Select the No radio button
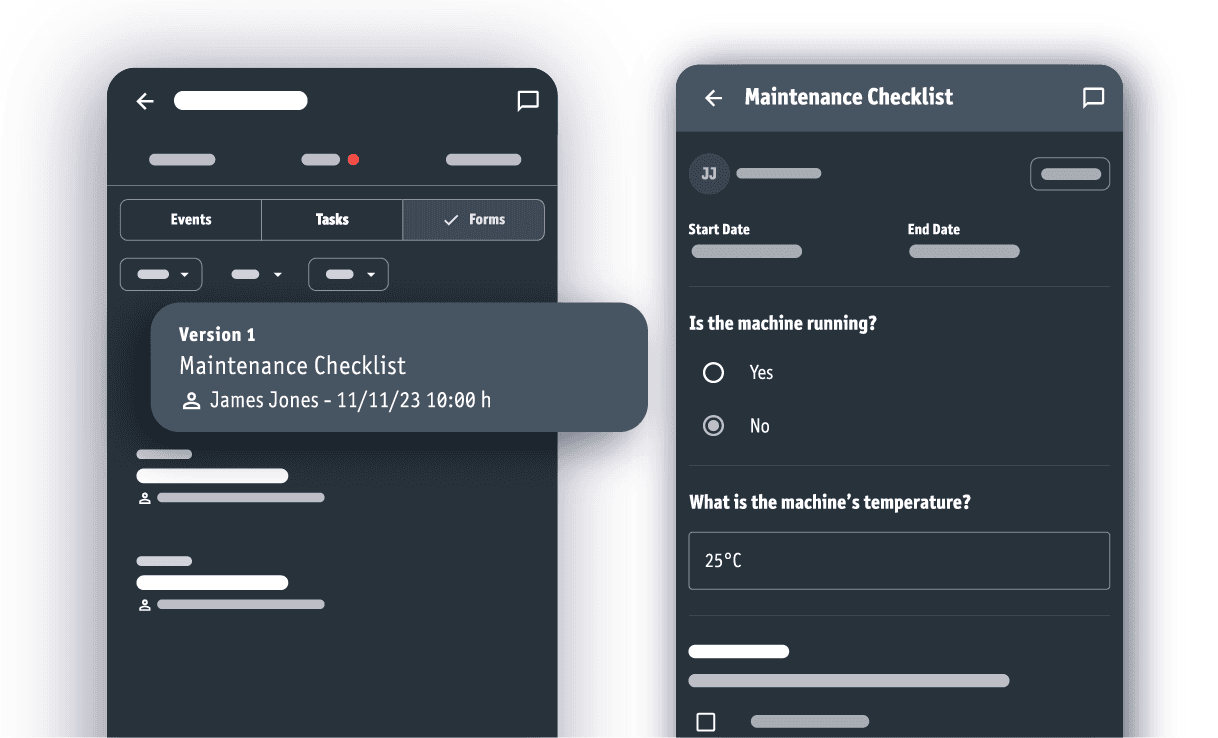The width and height of the screenshot is (1218, 738). click(x=713, y=426)
